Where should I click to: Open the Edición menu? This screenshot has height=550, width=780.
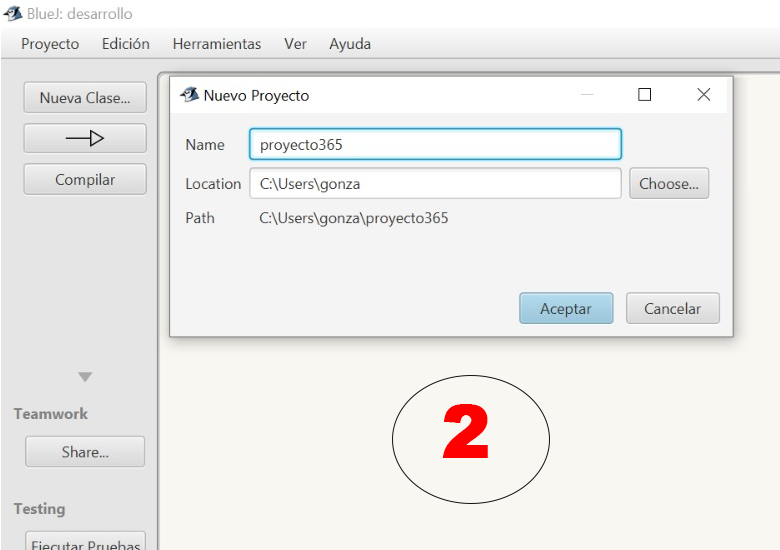tap(125, 44)
